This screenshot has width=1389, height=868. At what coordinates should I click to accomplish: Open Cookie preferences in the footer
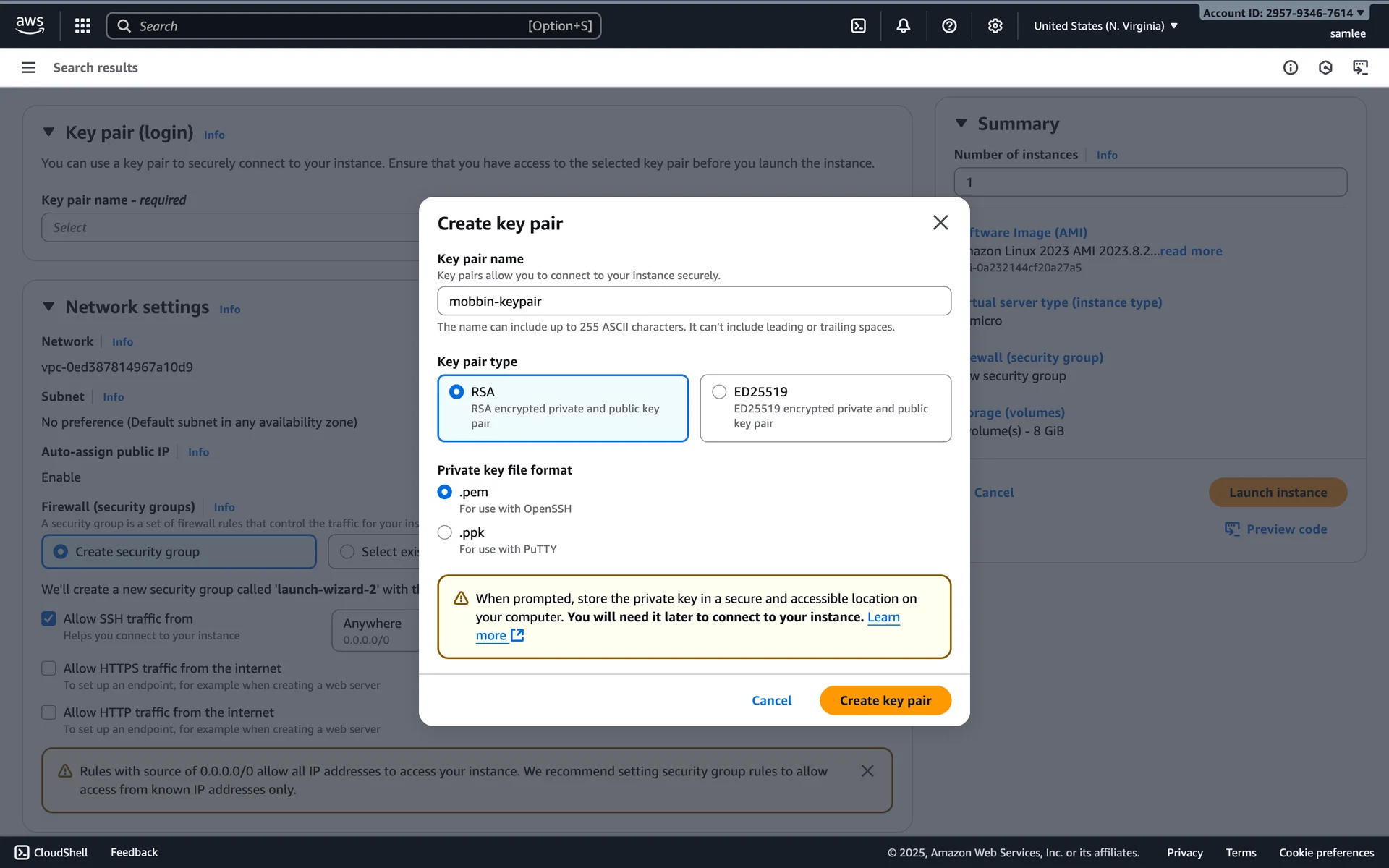[1325, 852]
